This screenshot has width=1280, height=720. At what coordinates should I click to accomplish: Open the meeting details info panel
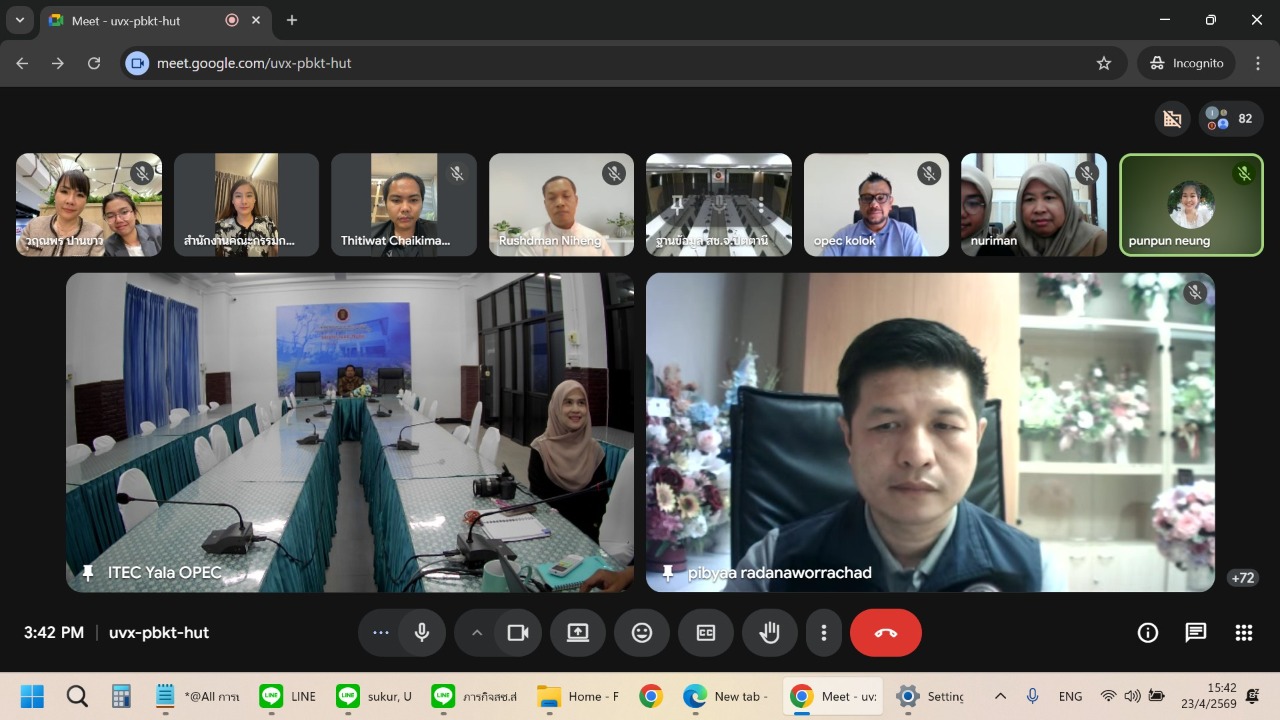point(1147,633)
